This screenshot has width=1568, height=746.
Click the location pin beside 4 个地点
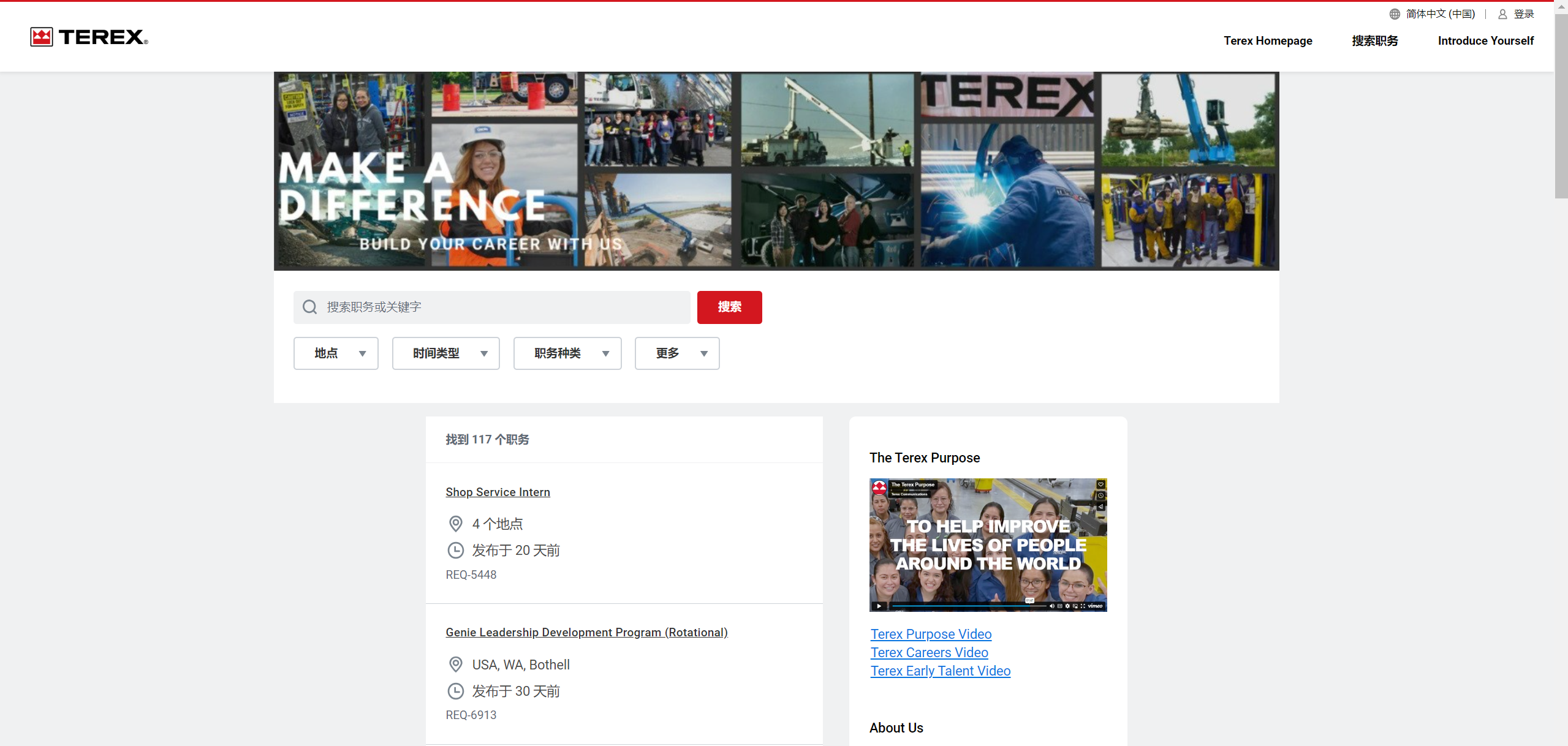456,524
